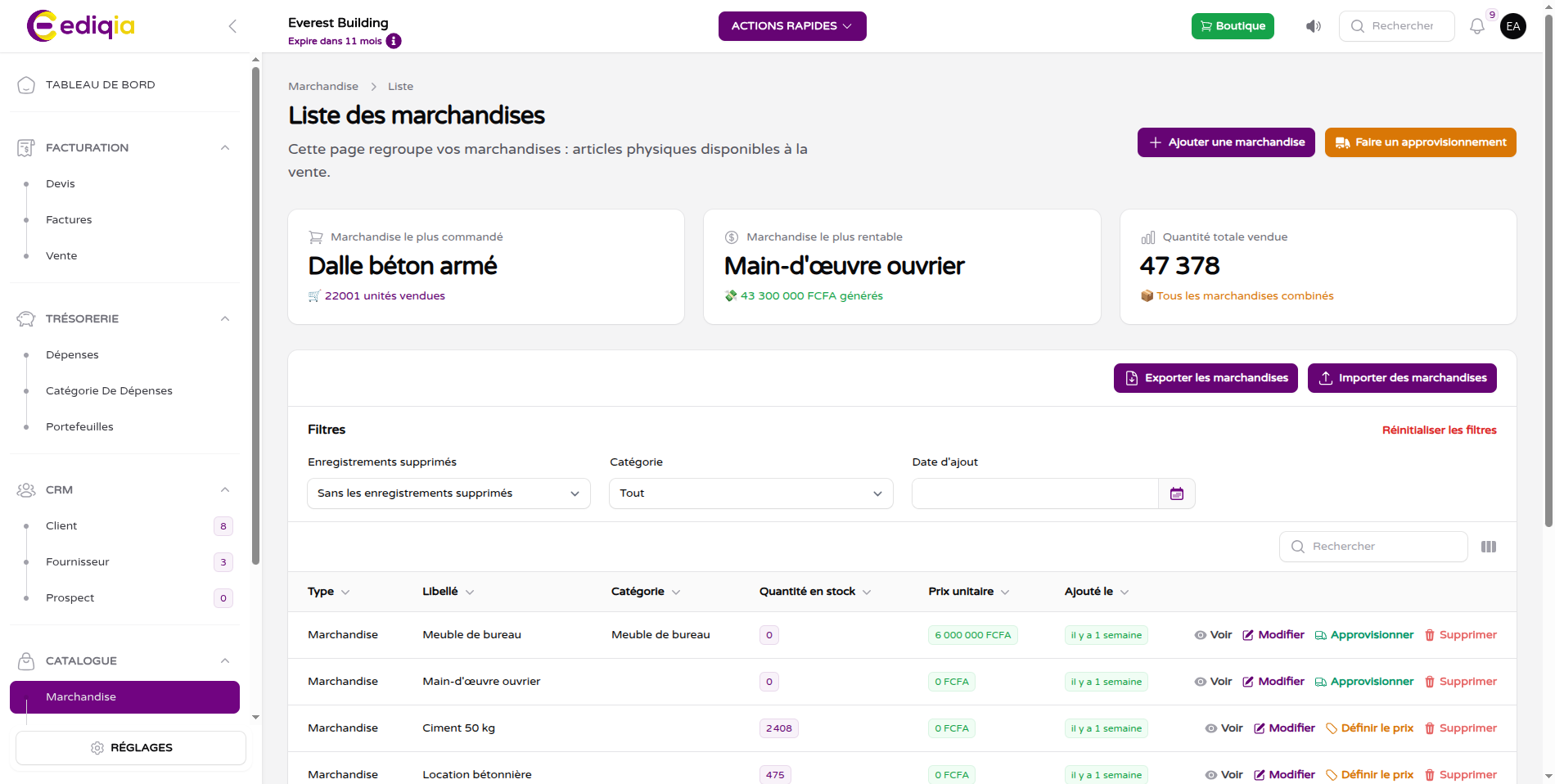The image size is (1555, 784).
Task: Collapse the Facturation section
Action: (x=225, y=148)
